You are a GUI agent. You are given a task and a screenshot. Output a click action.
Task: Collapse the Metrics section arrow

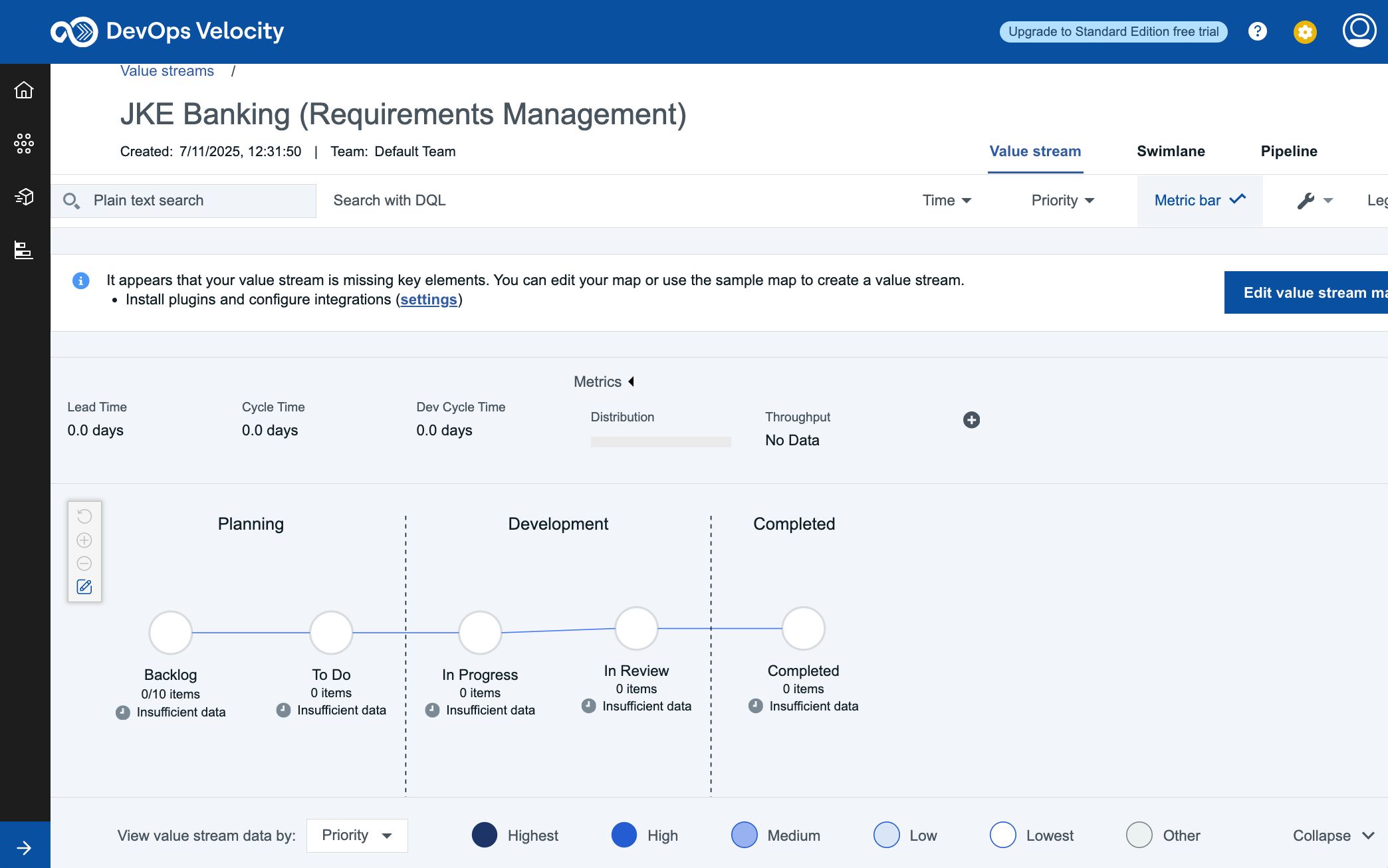coord(632,381)
